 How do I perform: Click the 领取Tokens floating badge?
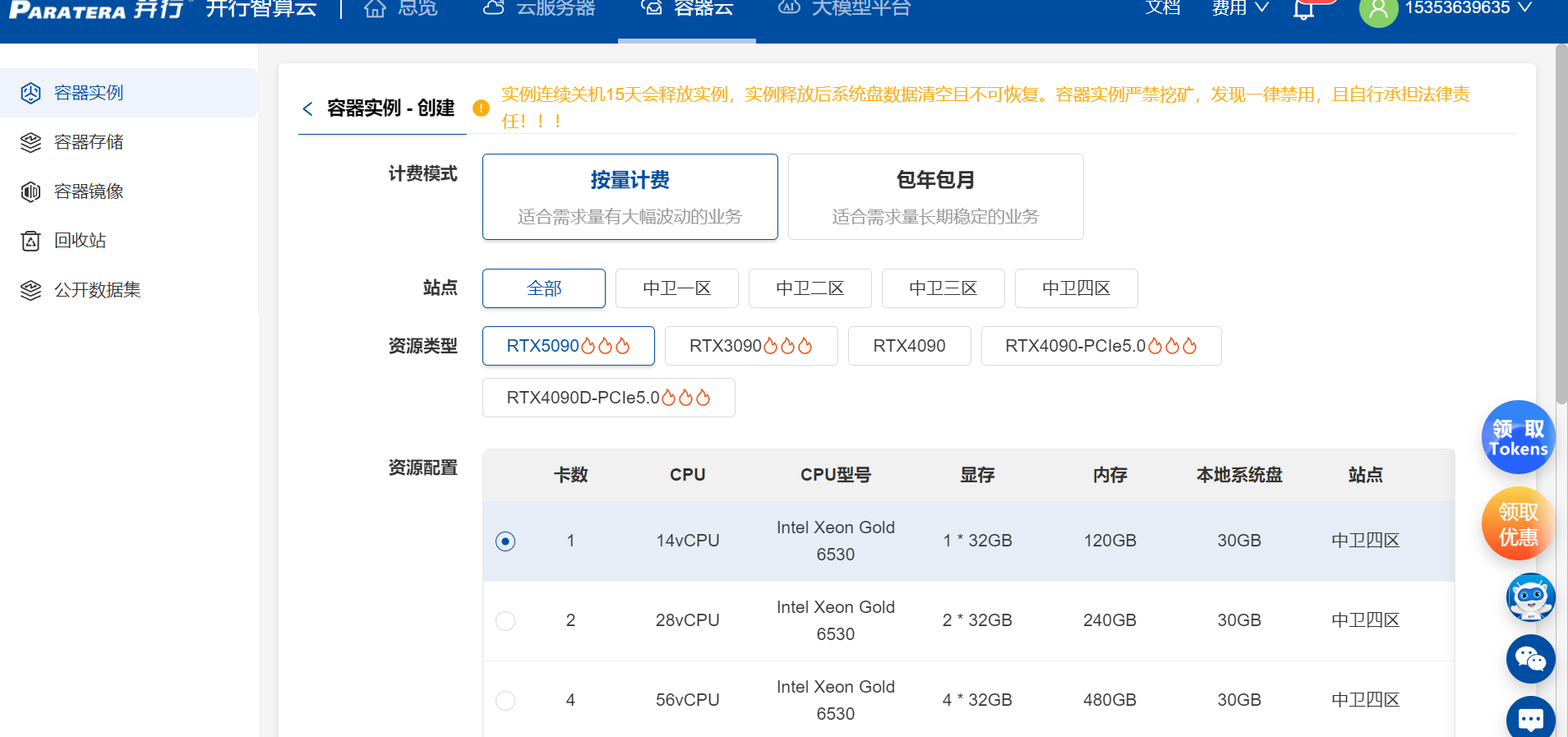1518,437
